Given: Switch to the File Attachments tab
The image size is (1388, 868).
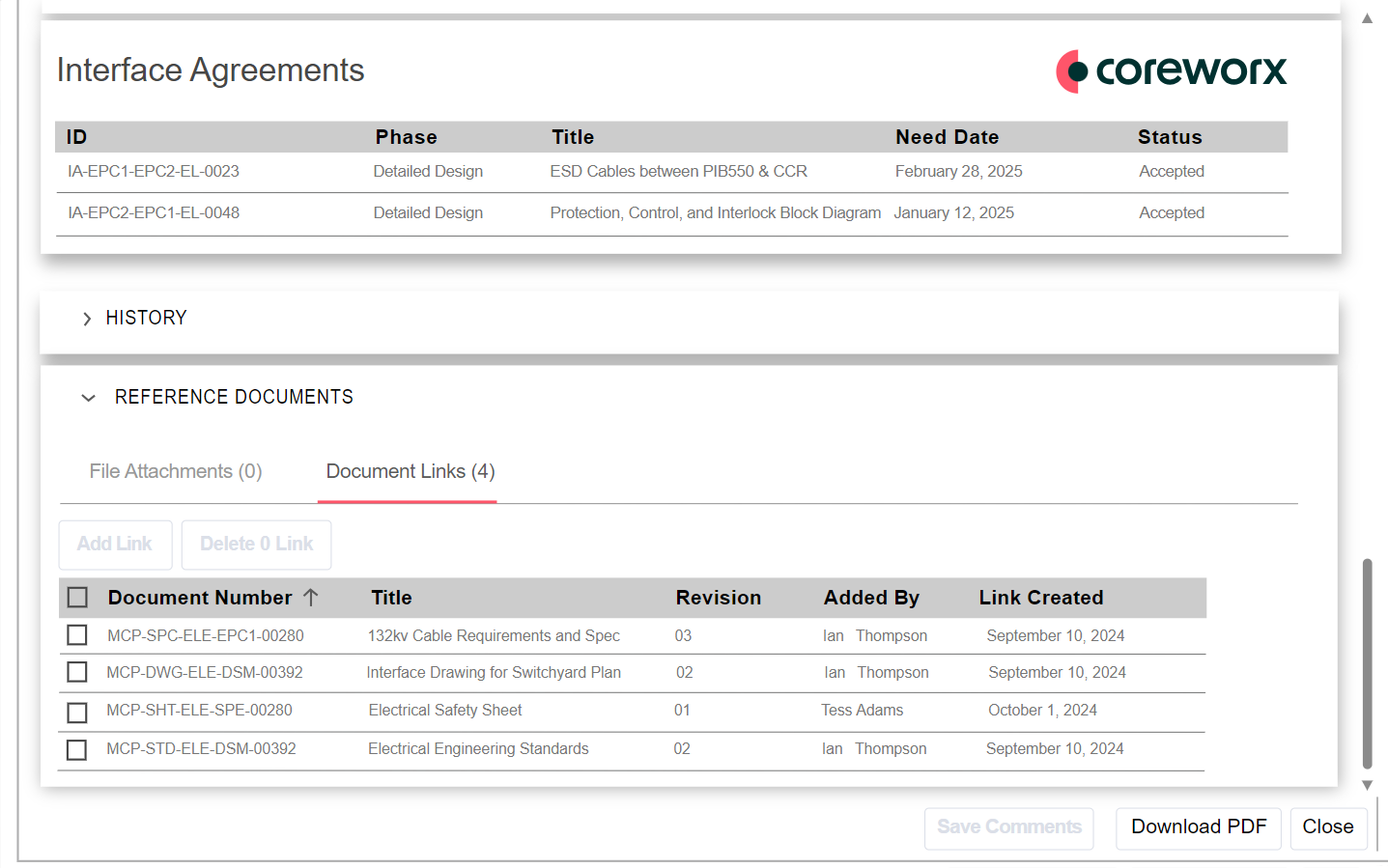Looking at the screenshot, I should tap(175, 471).
